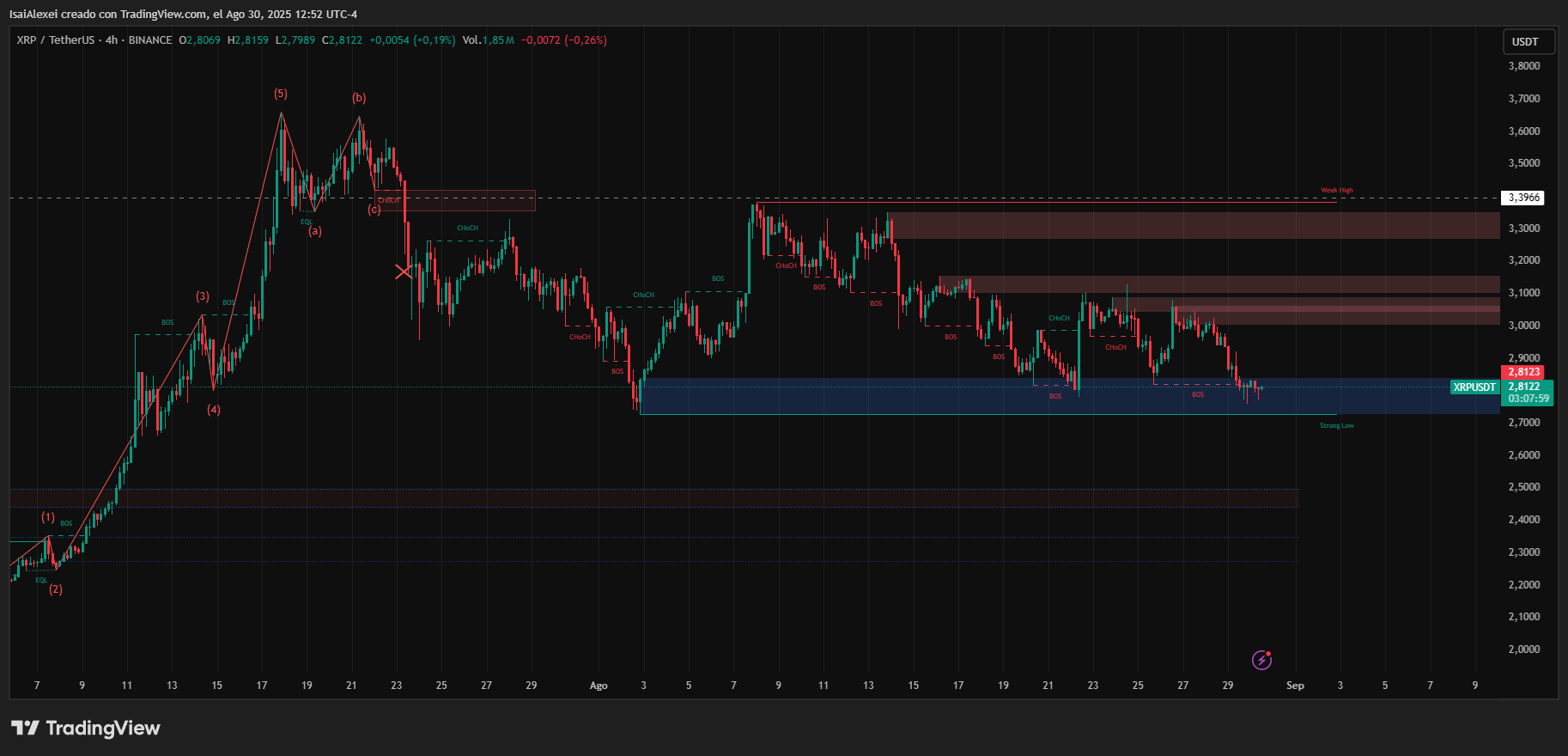The width and height of the screenshot is (1568, 756).
Task: Select the Elliott wave (5) peak label
Action: click(x=281, y=94)
